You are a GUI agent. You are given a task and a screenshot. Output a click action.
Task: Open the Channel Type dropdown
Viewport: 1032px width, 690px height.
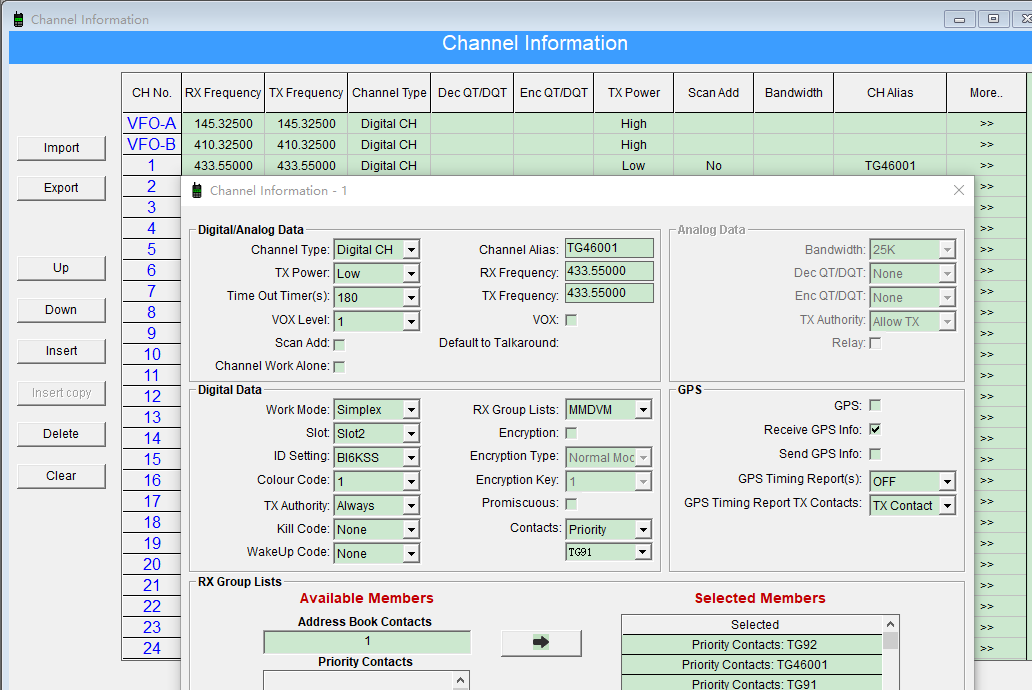tap(411, 250)
